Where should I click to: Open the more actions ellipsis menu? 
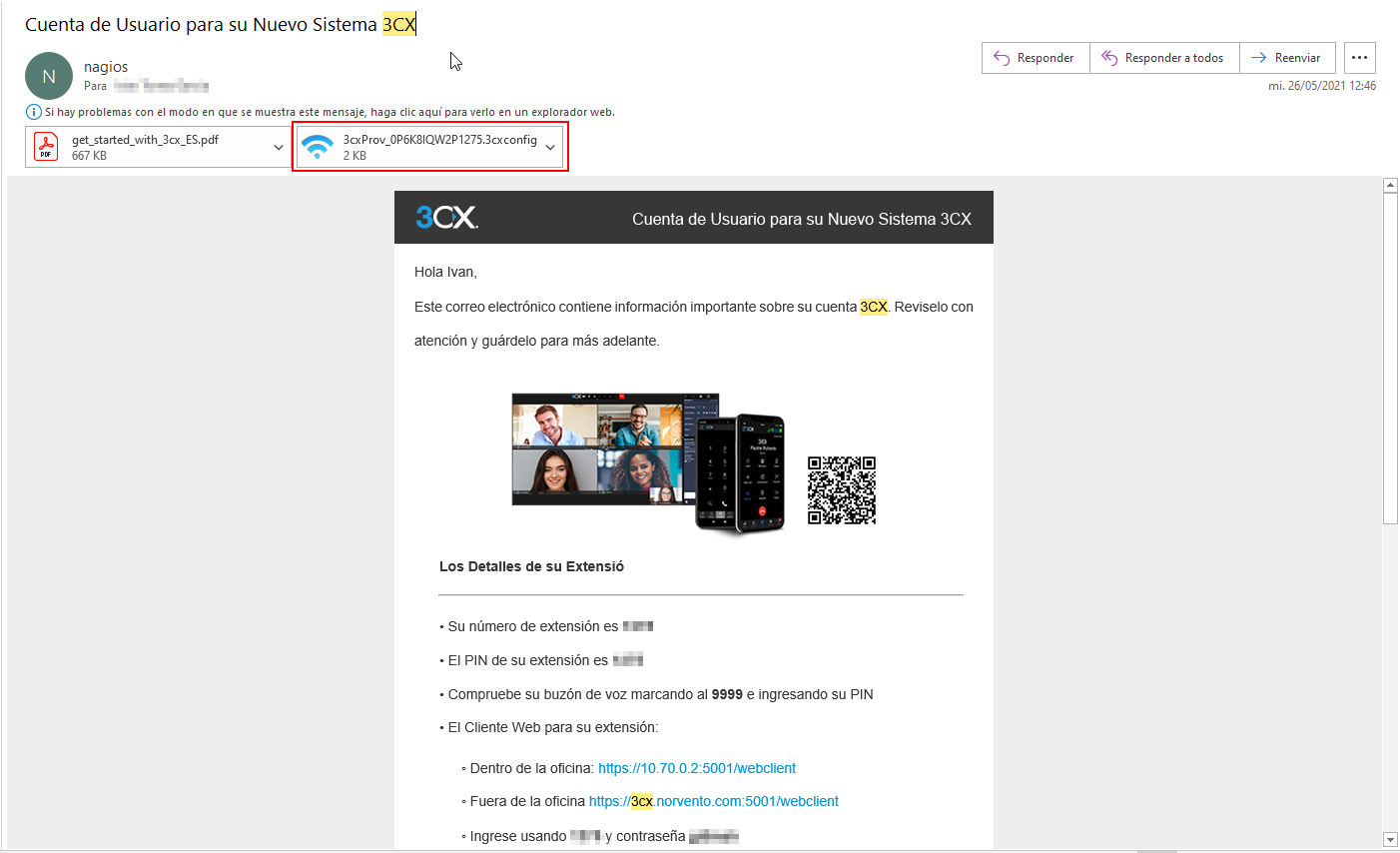[x=1360, y=58]
